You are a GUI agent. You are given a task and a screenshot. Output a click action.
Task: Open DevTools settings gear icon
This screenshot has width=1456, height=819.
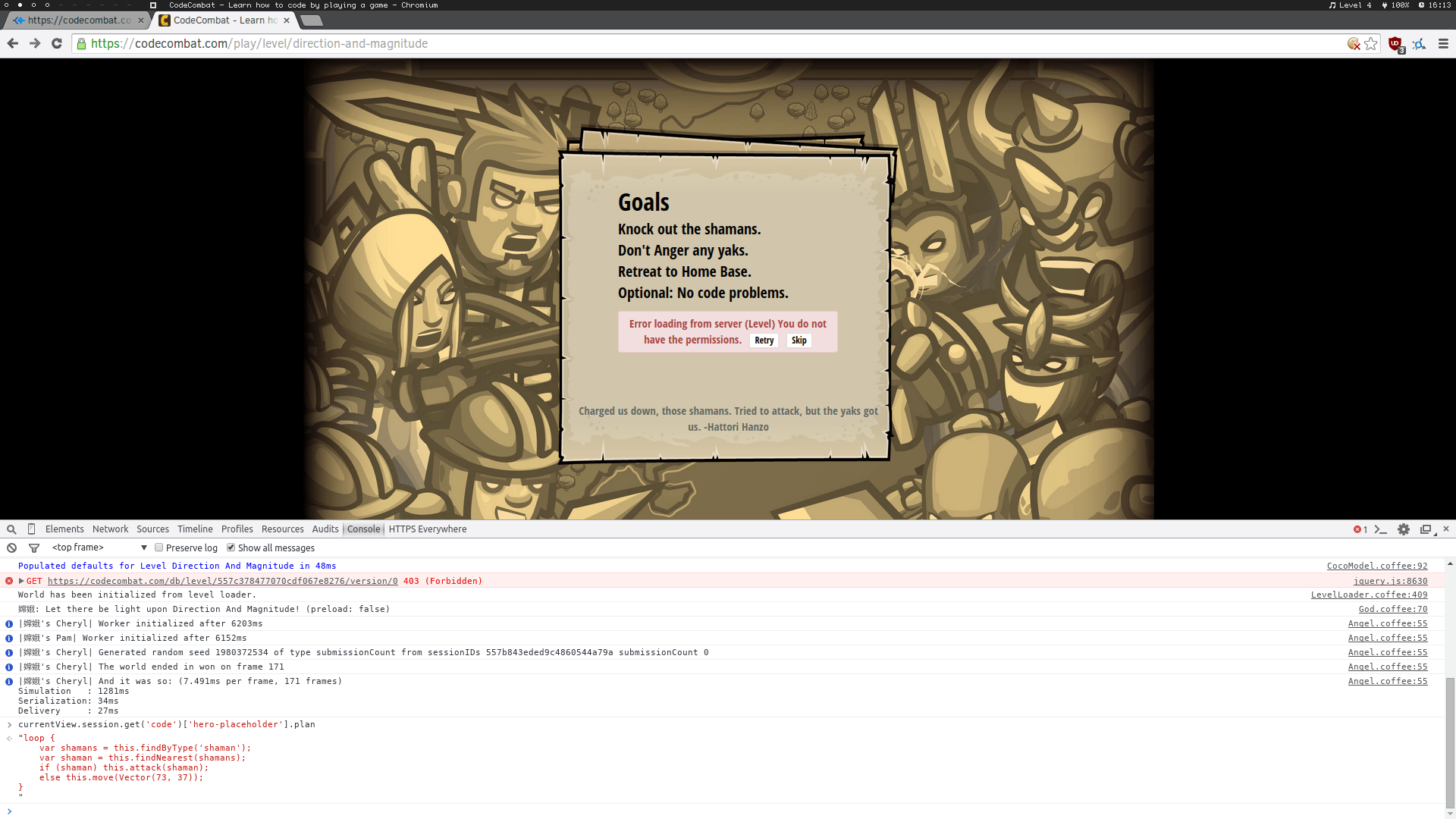coord(1404,529)
